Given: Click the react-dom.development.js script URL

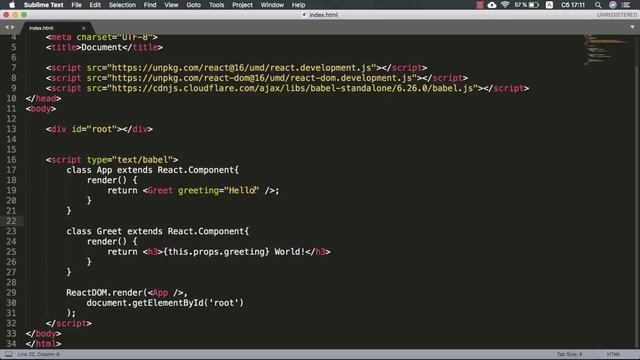Looking at the screenshot, I should coord(262,78).
